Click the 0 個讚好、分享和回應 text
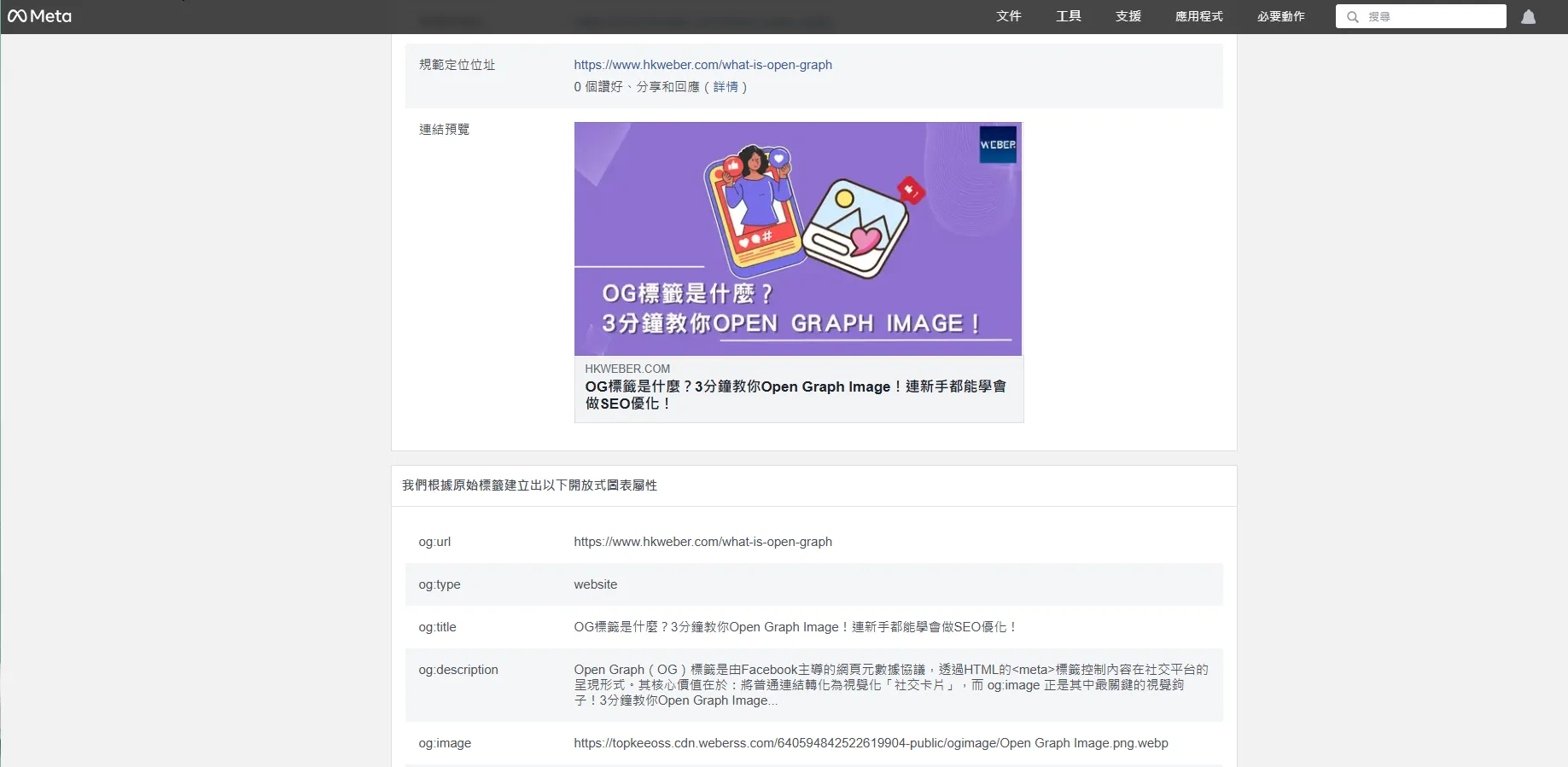Viewport: 1568px width, 767px height. (637, 87)
